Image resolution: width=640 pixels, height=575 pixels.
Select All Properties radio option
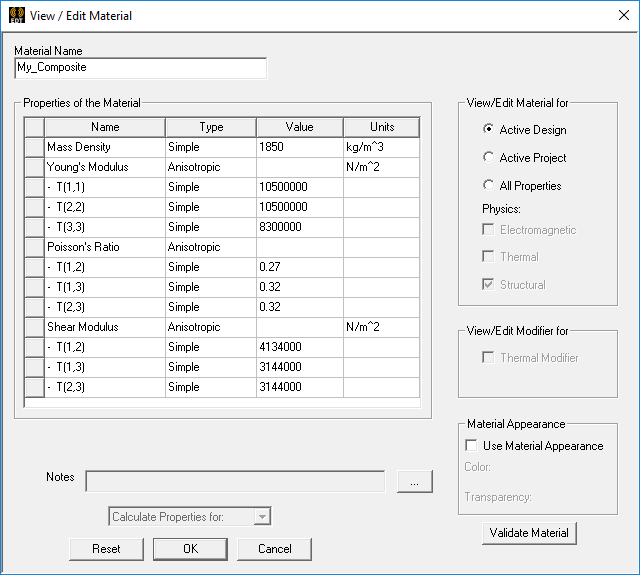coord(488,185)
